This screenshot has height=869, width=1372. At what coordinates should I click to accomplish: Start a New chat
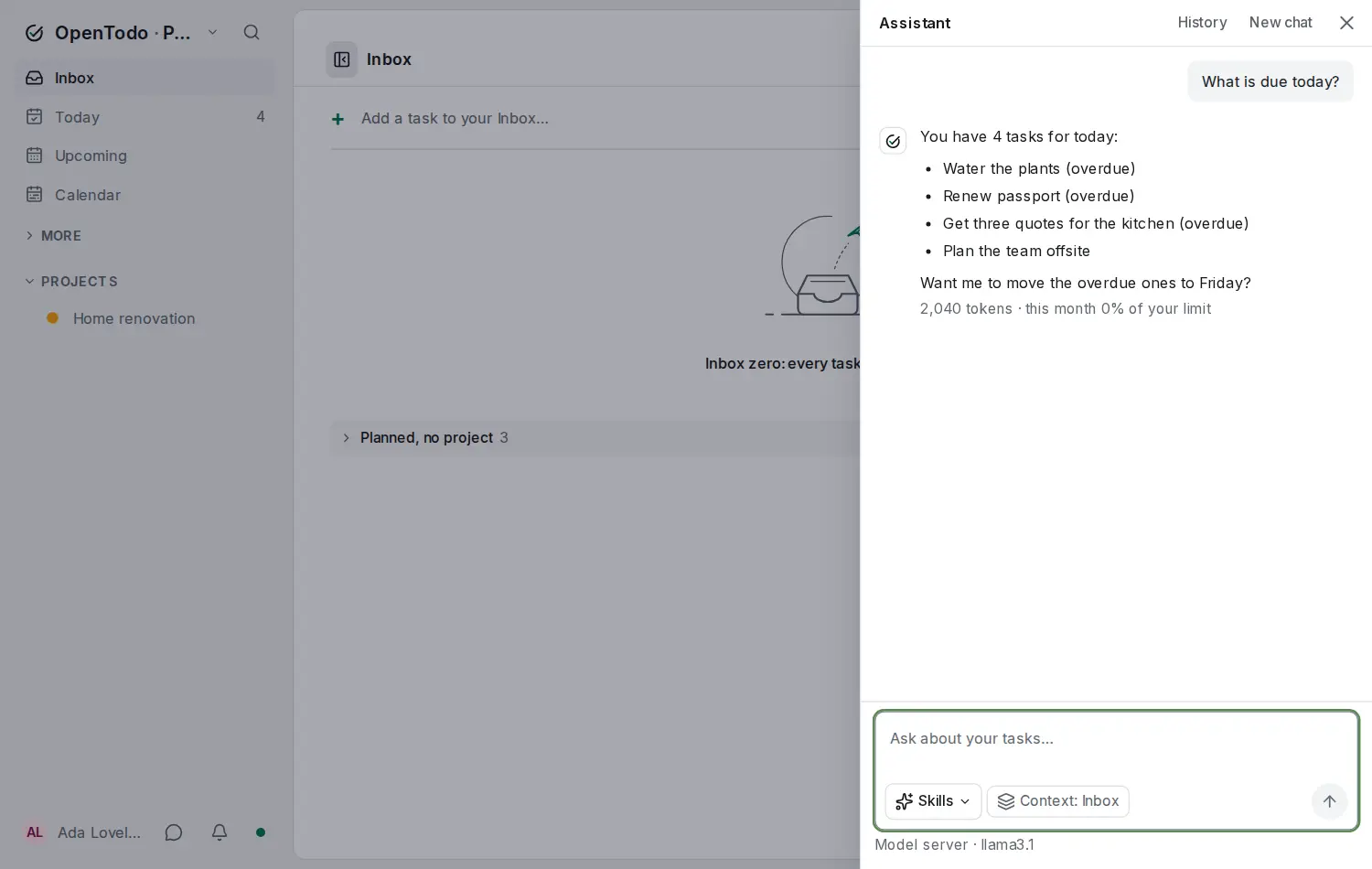tap(1281, 23)
